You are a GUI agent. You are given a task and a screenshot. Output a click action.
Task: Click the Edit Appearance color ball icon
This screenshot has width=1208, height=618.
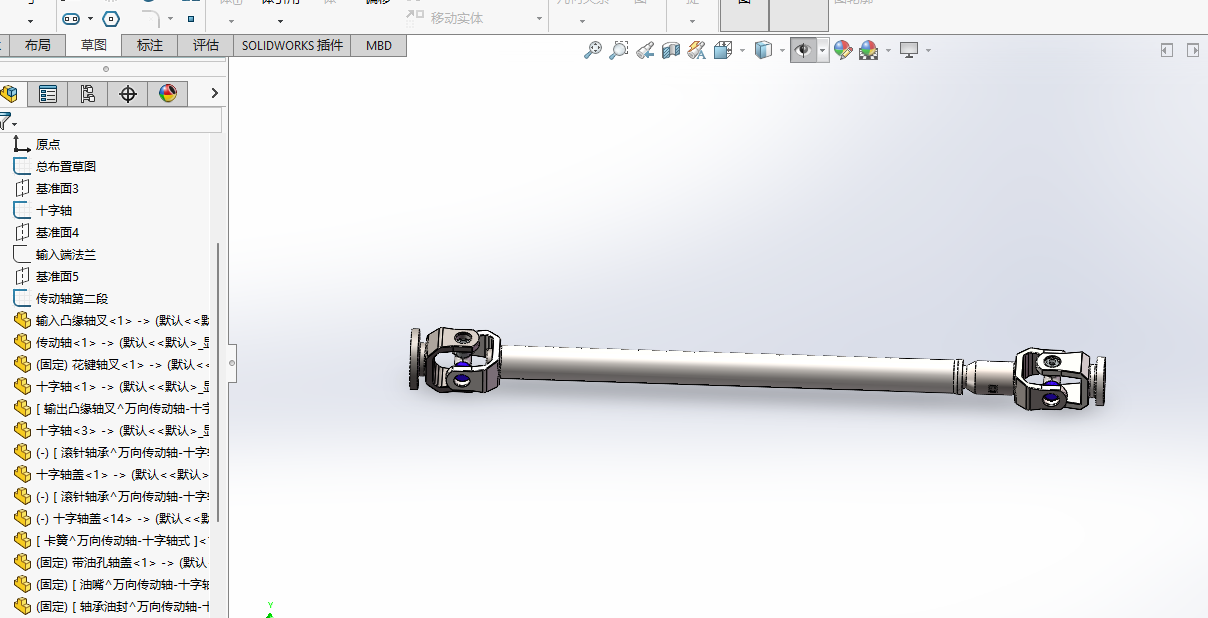point(843,50)
